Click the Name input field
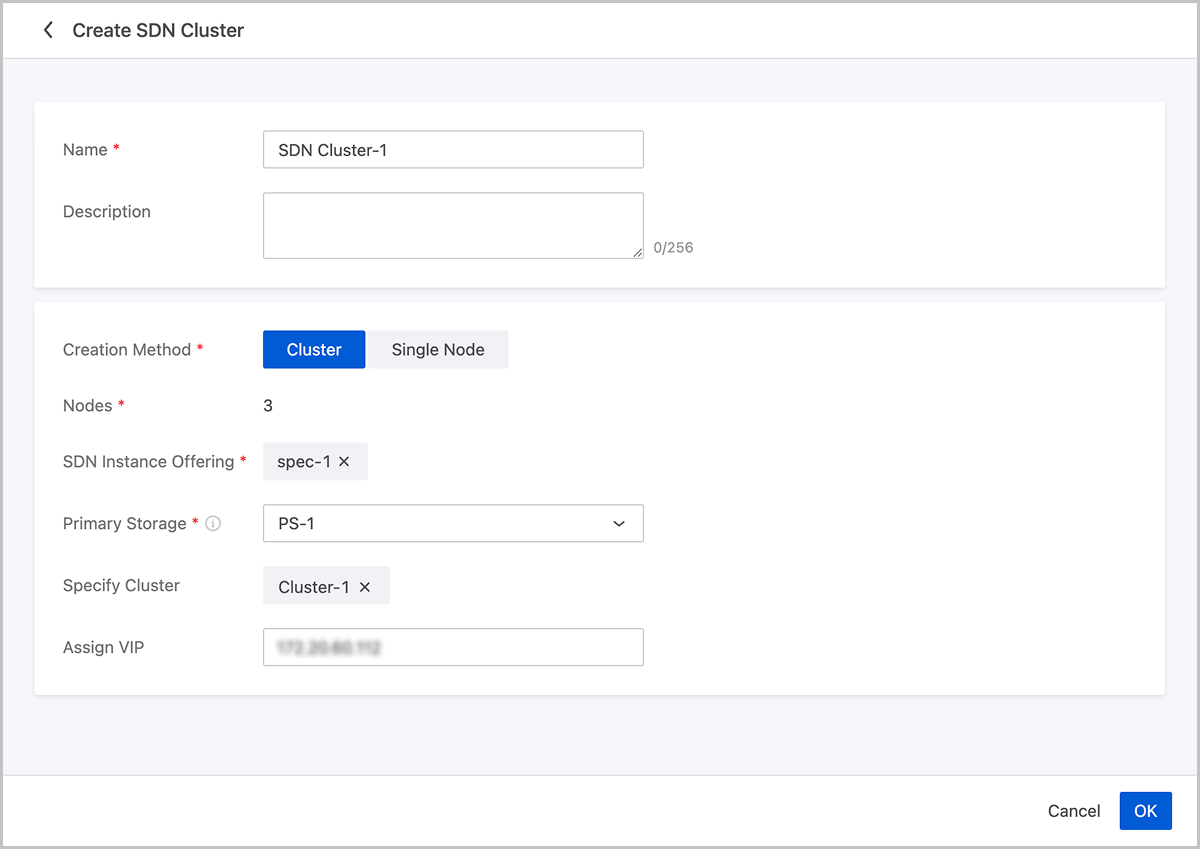The height and width of the screenshot is (849, 1200). (452, 150)
